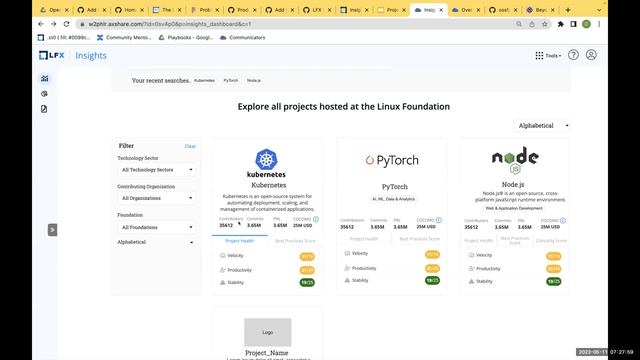Go forward with browser forward arrow
Image resolution: width=640 pixels, height=360 pixels.
point(53,24)
